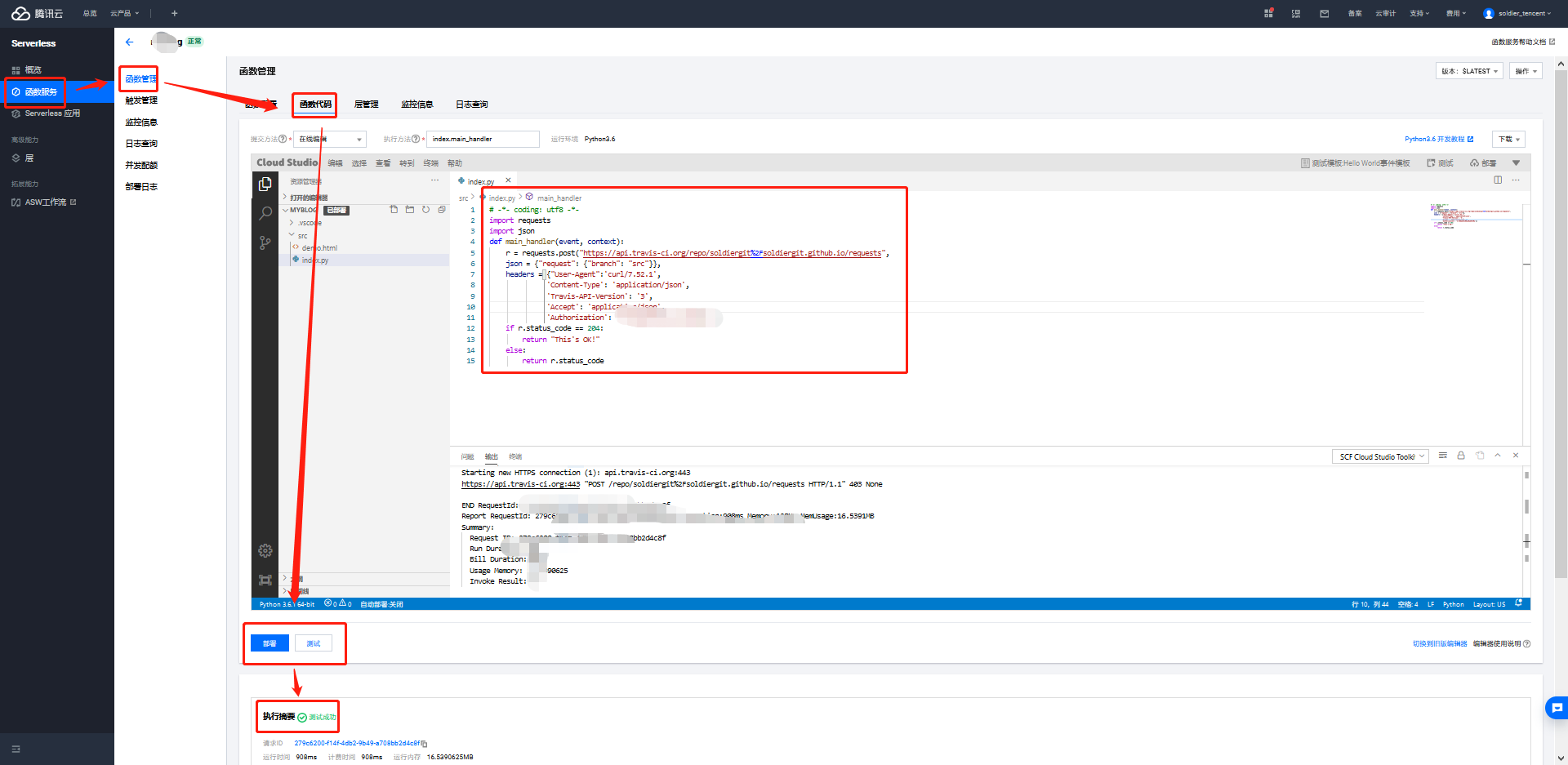Click the settings gear in Cloud Studio
This screenshot has height=765, width=1568.
265,551
